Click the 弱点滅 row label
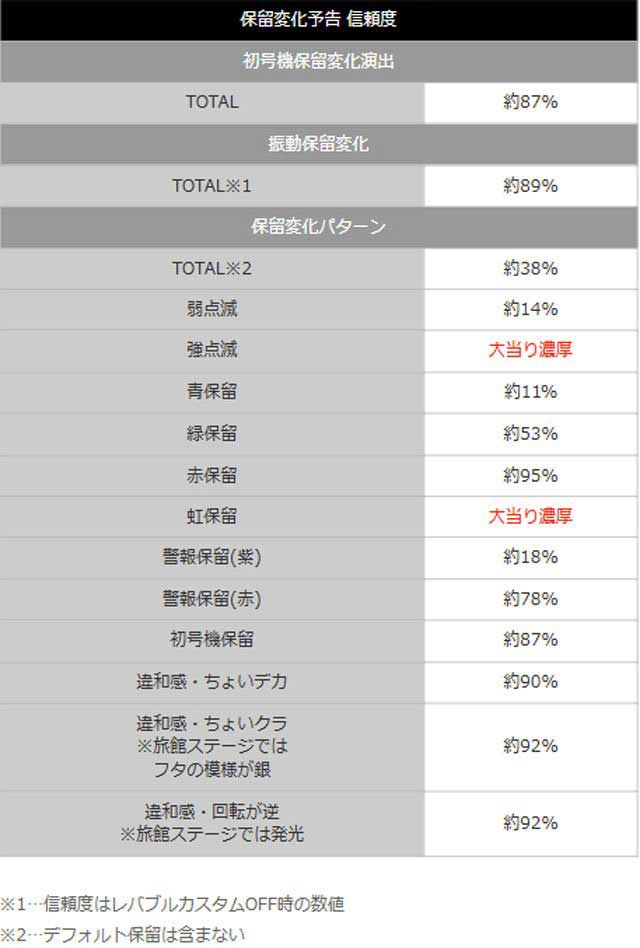 coord(211,309)
